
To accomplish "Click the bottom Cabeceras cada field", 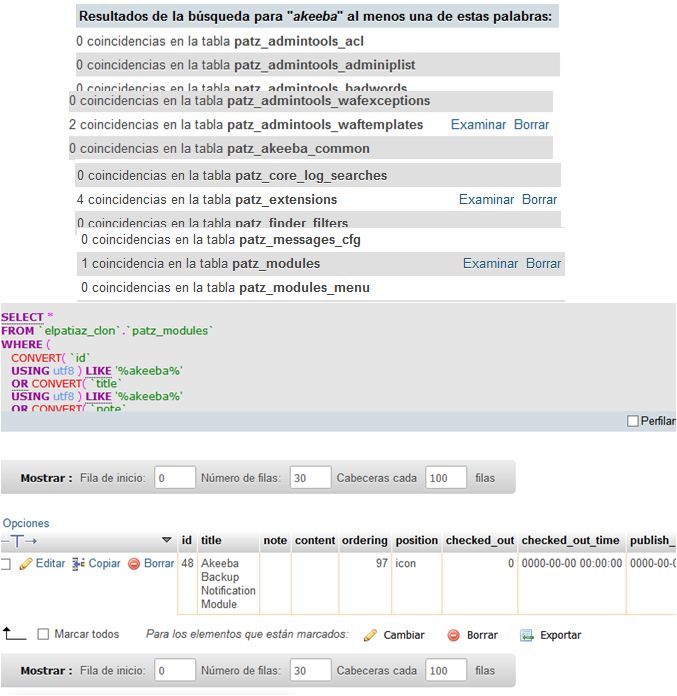I will coord(446,670).
